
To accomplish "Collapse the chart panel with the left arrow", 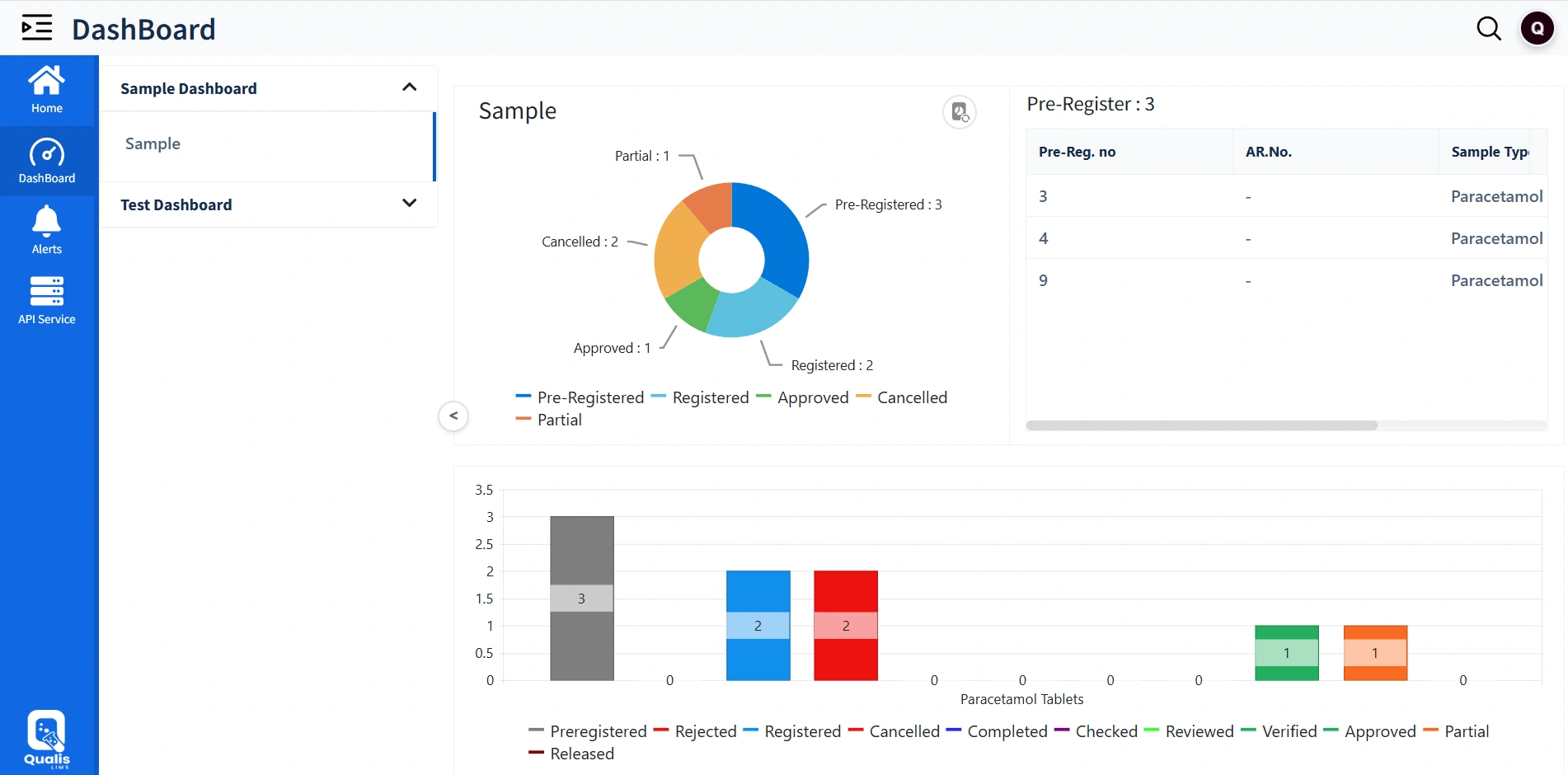I will pyautogui.click(x=453, y=416).
